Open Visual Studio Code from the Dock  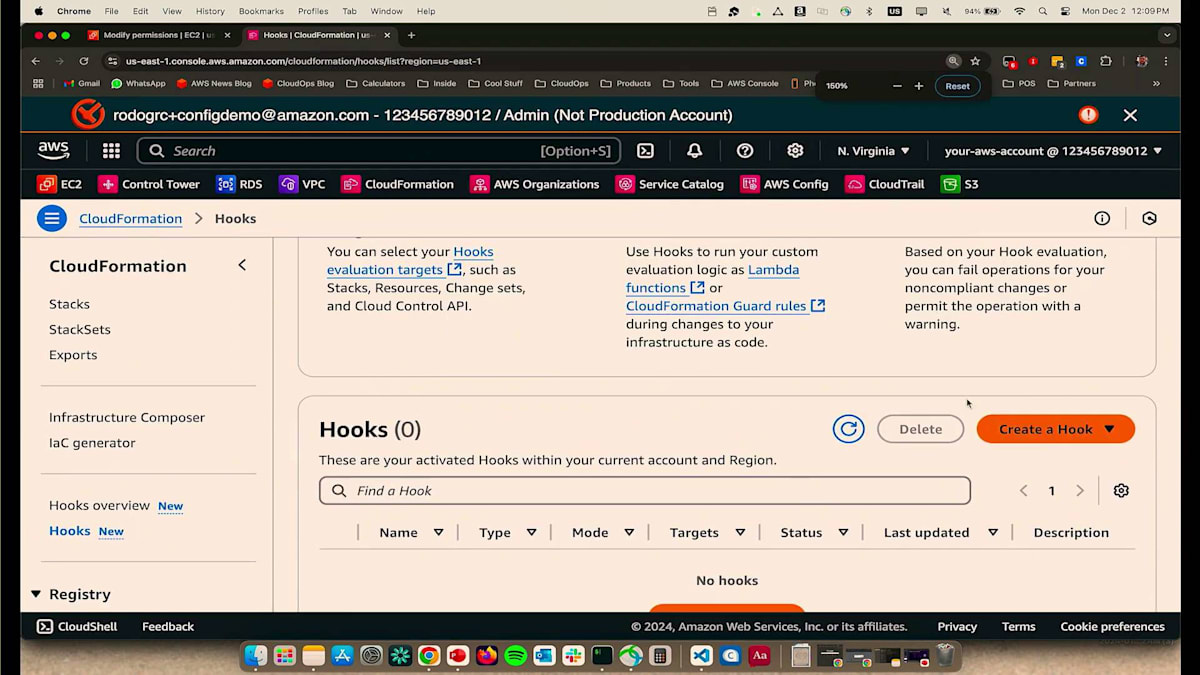pos(701,656)
